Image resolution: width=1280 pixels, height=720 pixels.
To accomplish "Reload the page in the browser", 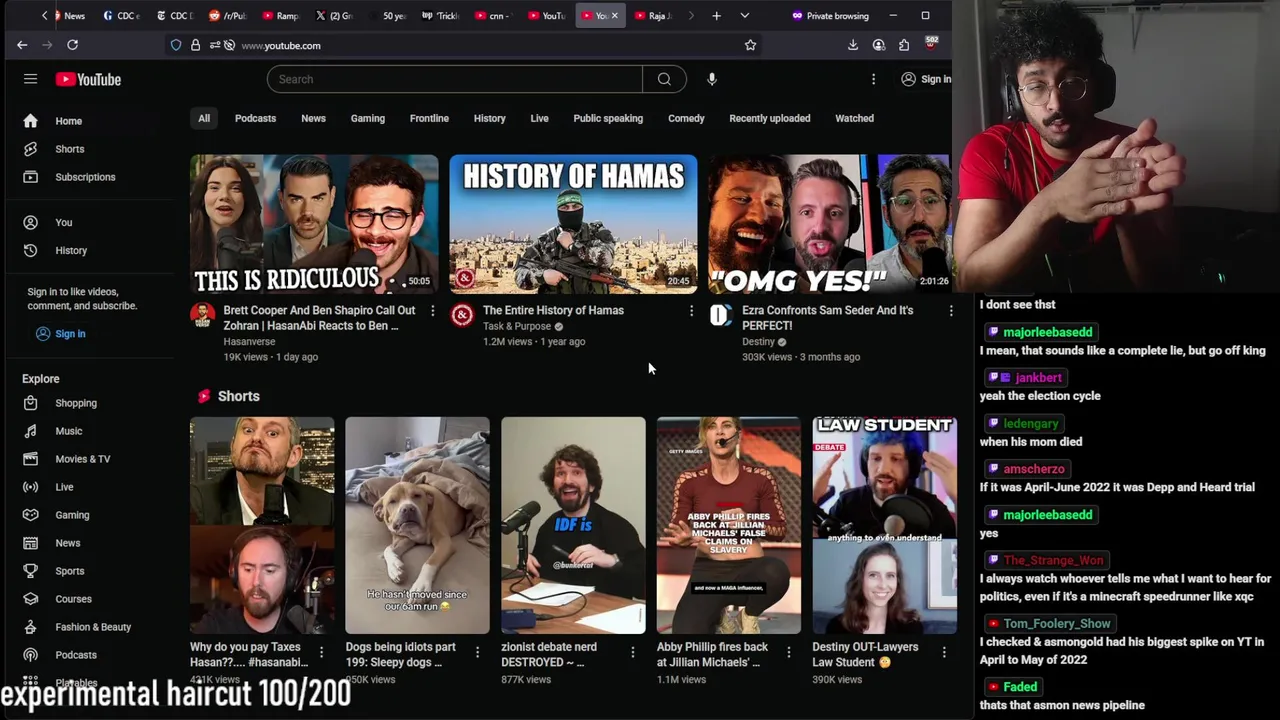I will pos(72,45).
